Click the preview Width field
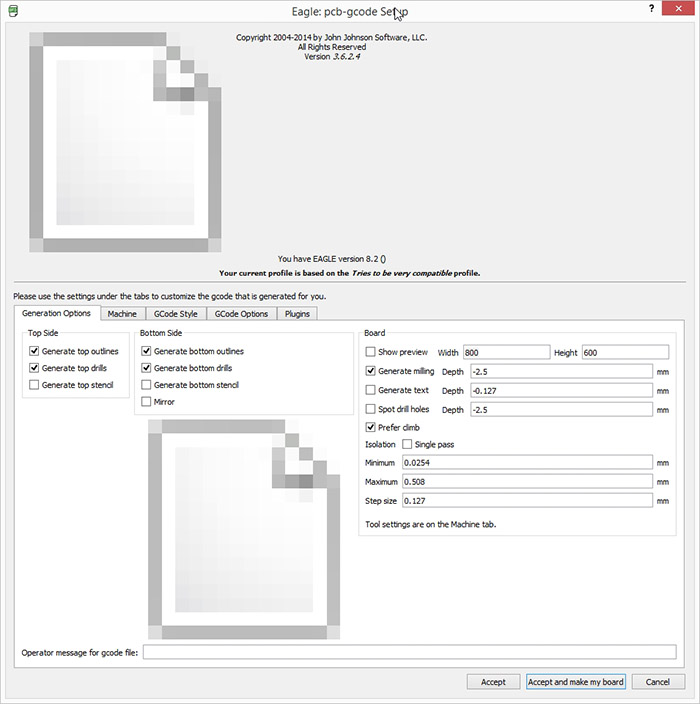Image resolution: width=700 pixels, height=704 pixels. 506,352
